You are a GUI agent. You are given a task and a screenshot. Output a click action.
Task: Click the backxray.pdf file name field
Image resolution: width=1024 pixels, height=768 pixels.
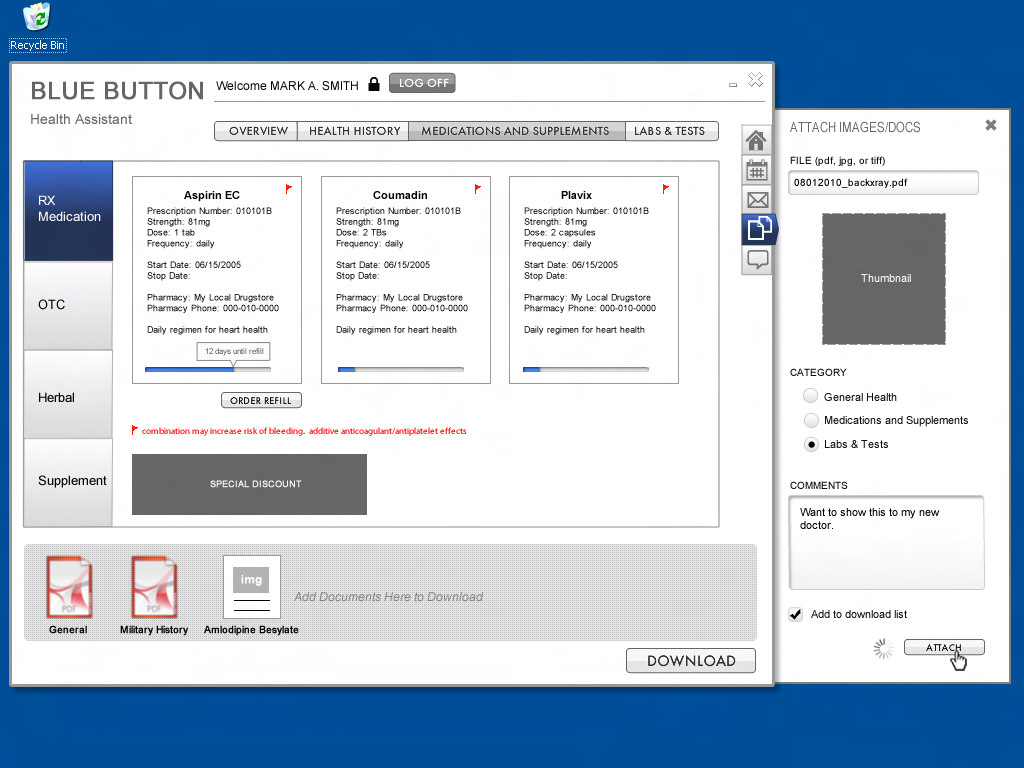(x=883, y=182)
